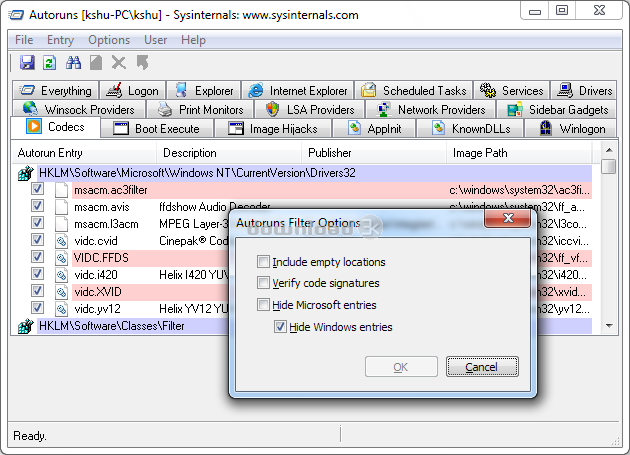This screenshot has height=455, width=630.
Task: Click the Delete X toolbar icon
Action: [x=119, y=63]
